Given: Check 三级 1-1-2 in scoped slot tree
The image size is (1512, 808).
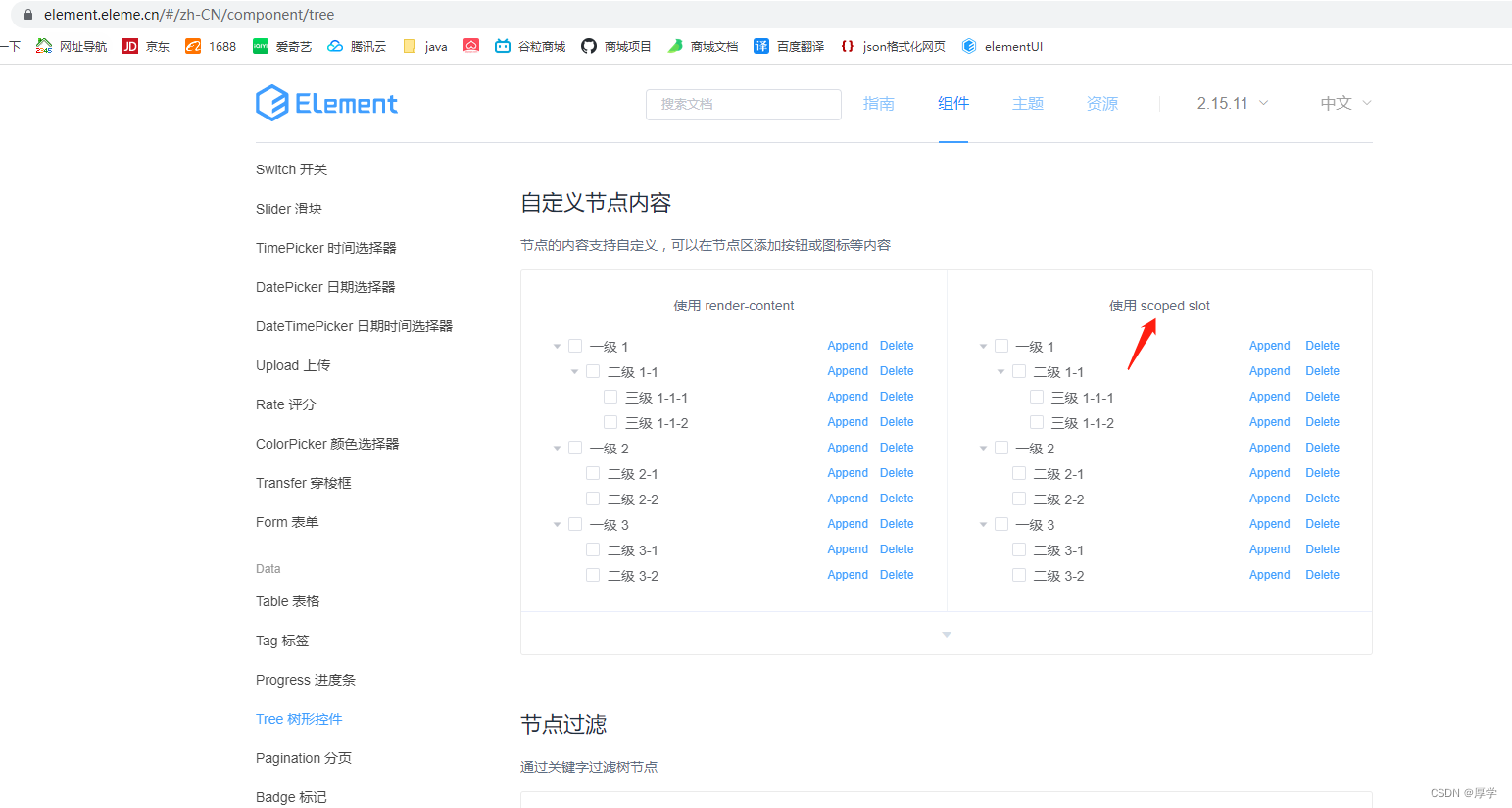Looking at the screenshot, I should point(1037,422).
